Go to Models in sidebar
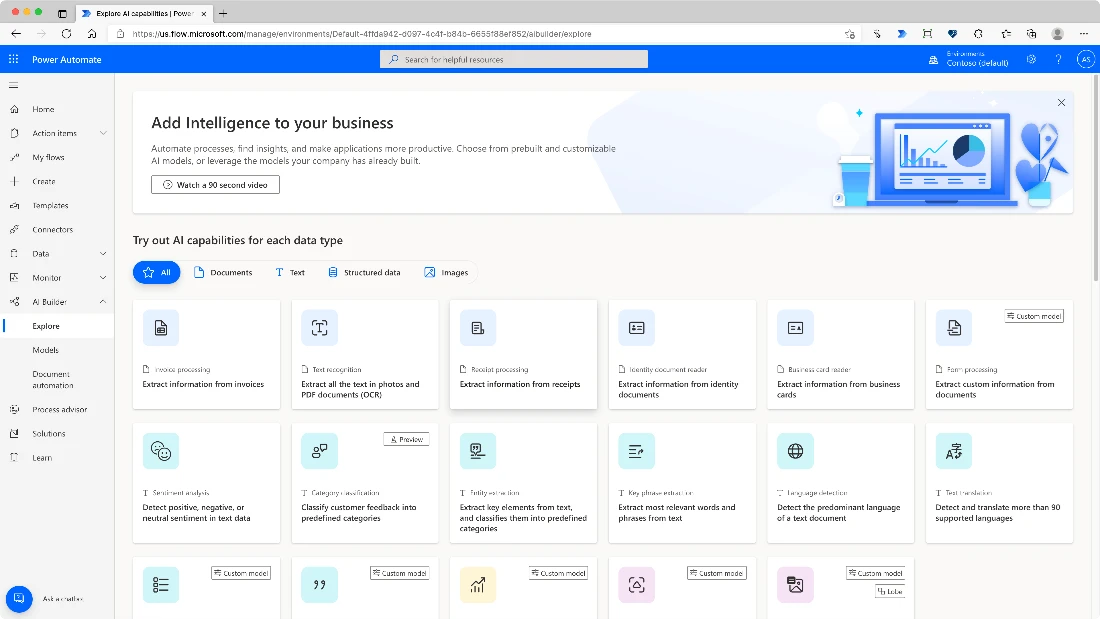Image resolution: width=1100 pixels, height=619 pixels. point(46,350)
